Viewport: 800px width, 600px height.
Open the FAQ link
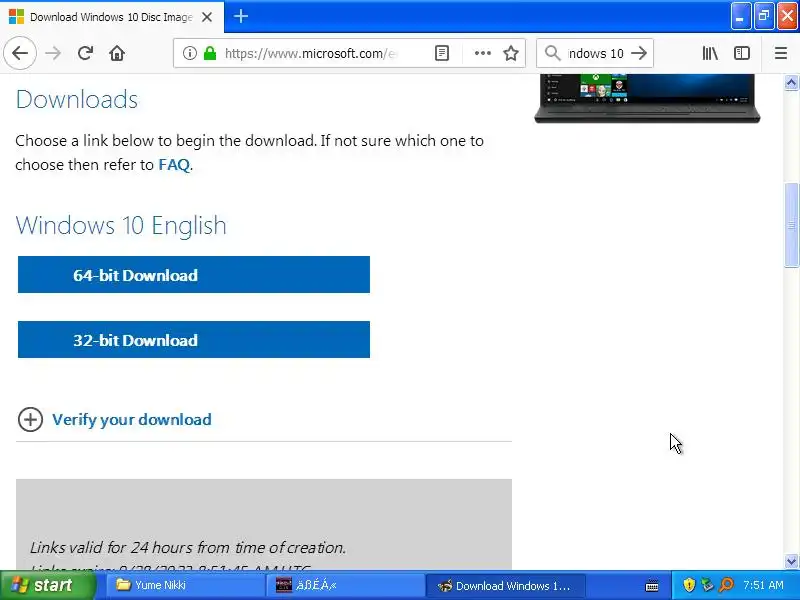174,165
